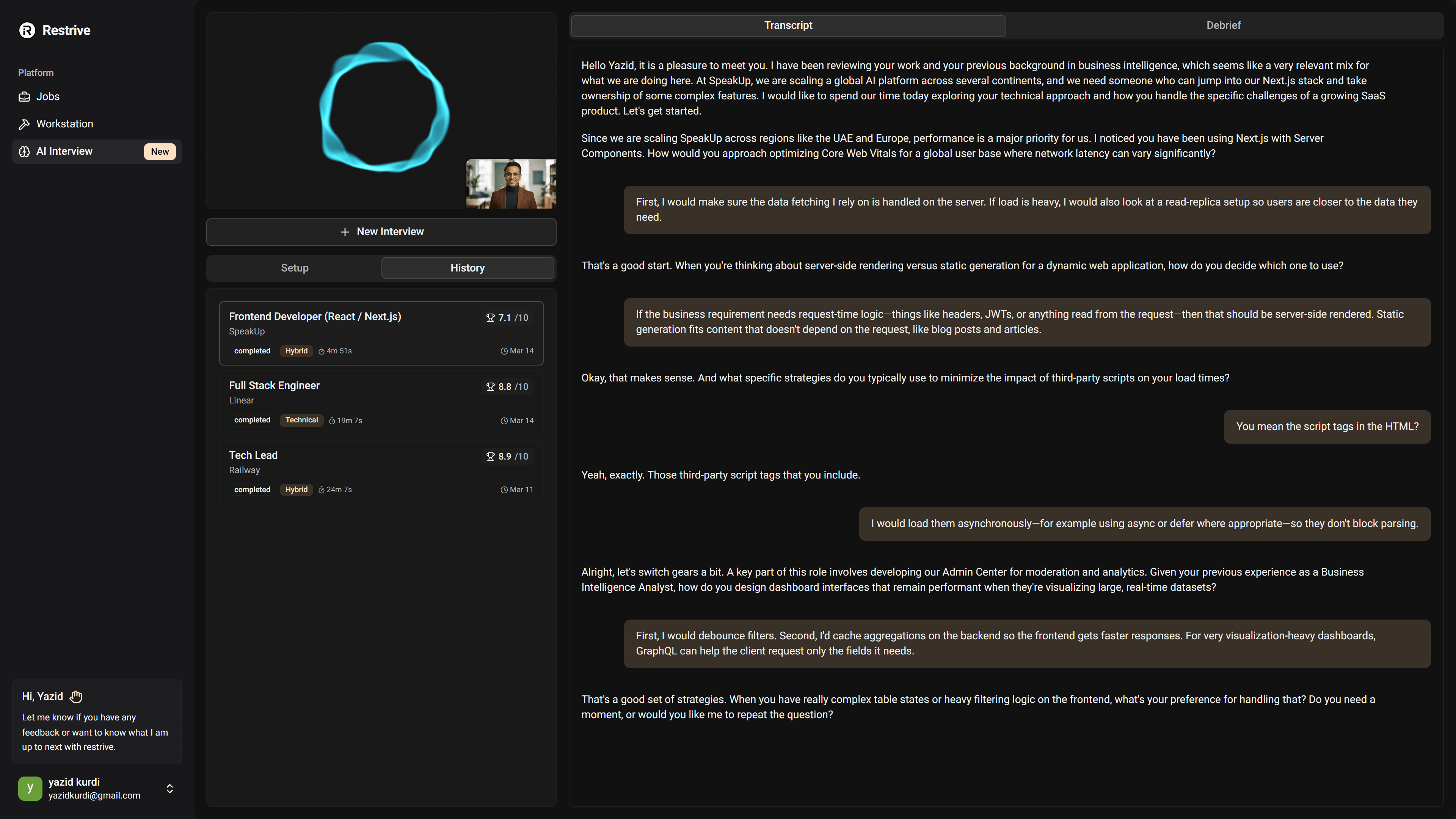Screen dimensions: 1456x819
Task: Click the interviewer webcam thumbnail
Action: 510,184
